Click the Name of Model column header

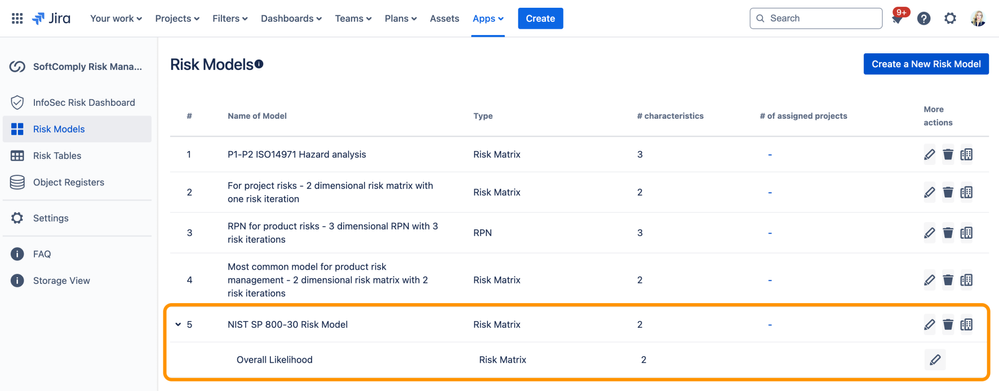[x=257, y=116]
